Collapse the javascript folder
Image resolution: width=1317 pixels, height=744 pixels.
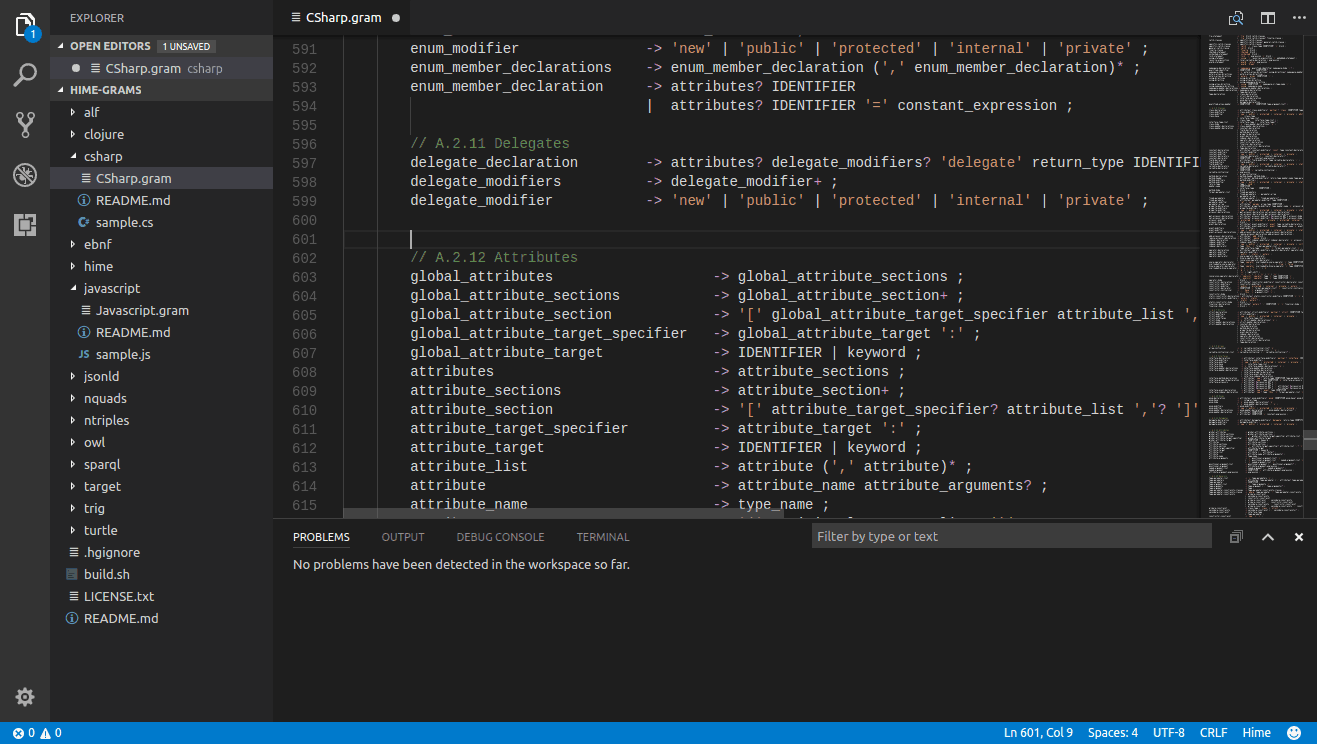111,288
